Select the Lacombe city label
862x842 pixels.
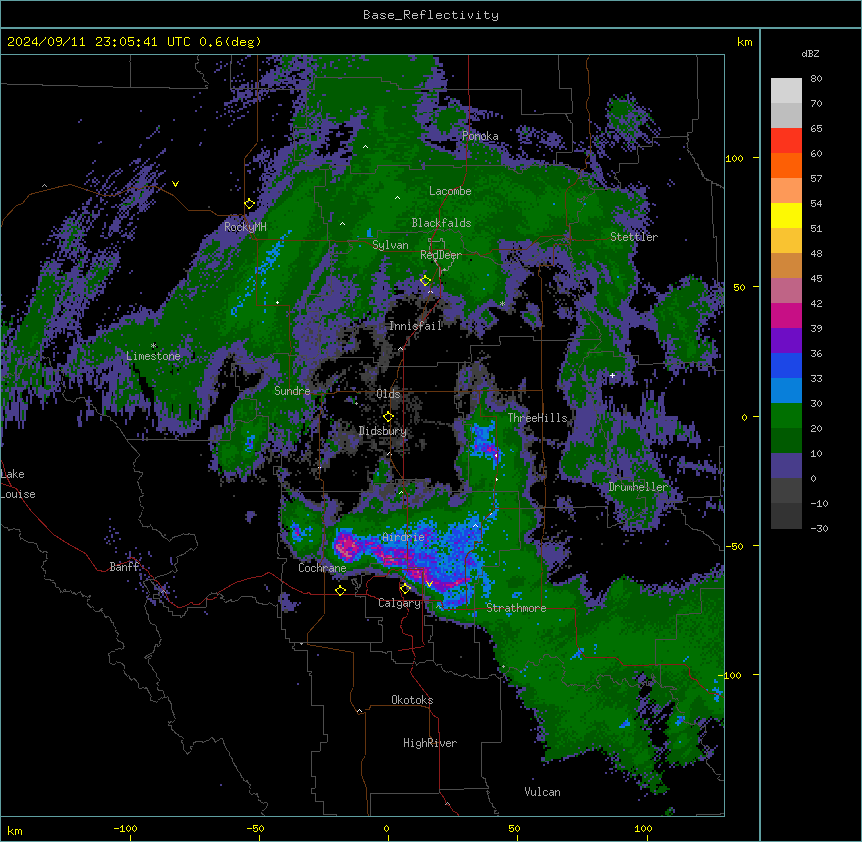pyautogui.click(x=450, y=191)
